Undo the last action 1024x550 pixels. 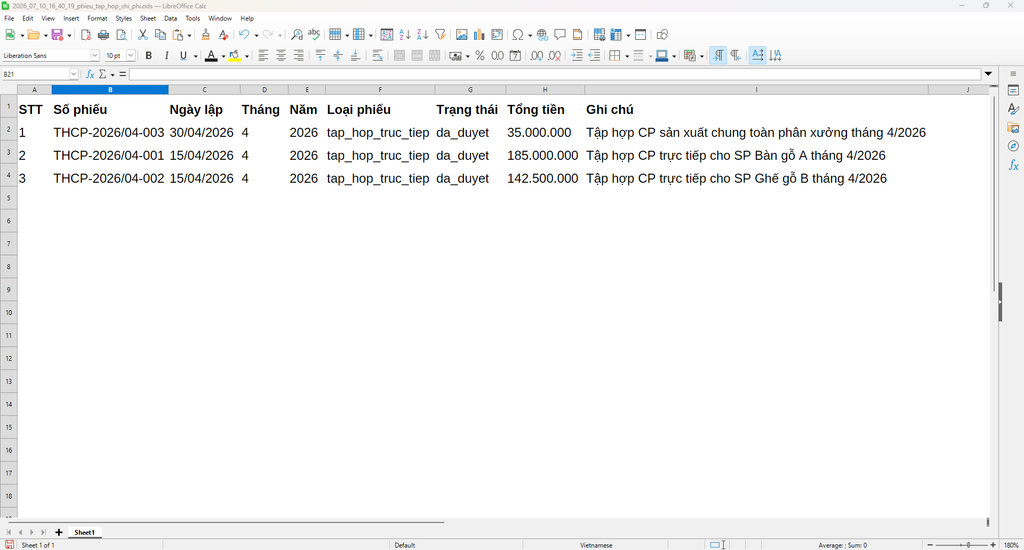(244, 35)
